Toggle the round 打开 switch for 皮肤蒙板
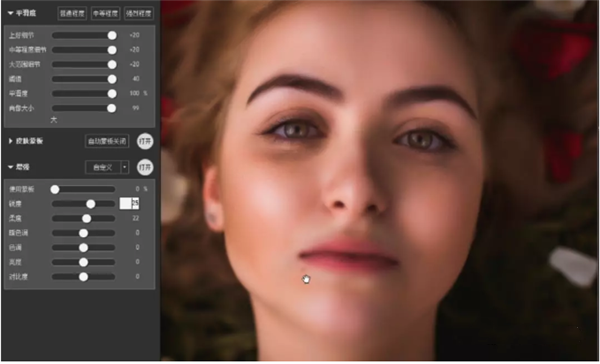The width and height of the screenshot is (600, 364). coord(145,141)
